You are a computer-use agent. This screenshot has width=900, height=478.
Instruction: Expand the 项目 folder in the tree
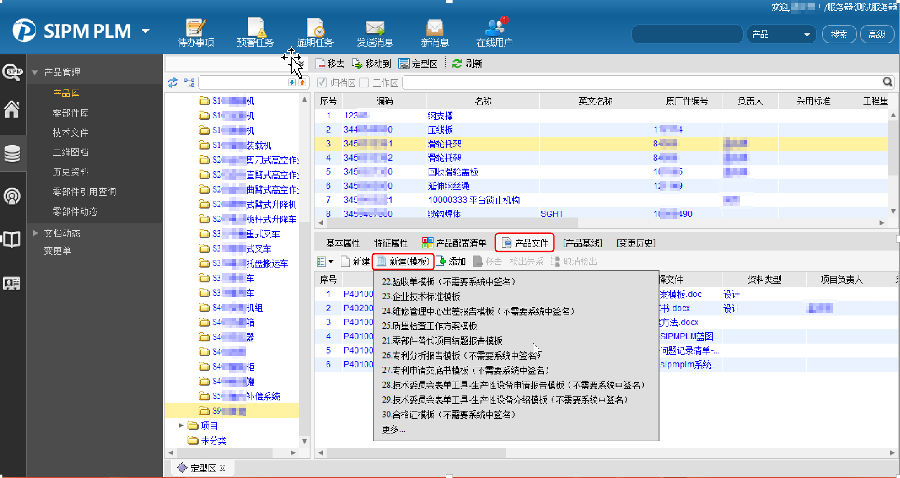pos(182,425)
